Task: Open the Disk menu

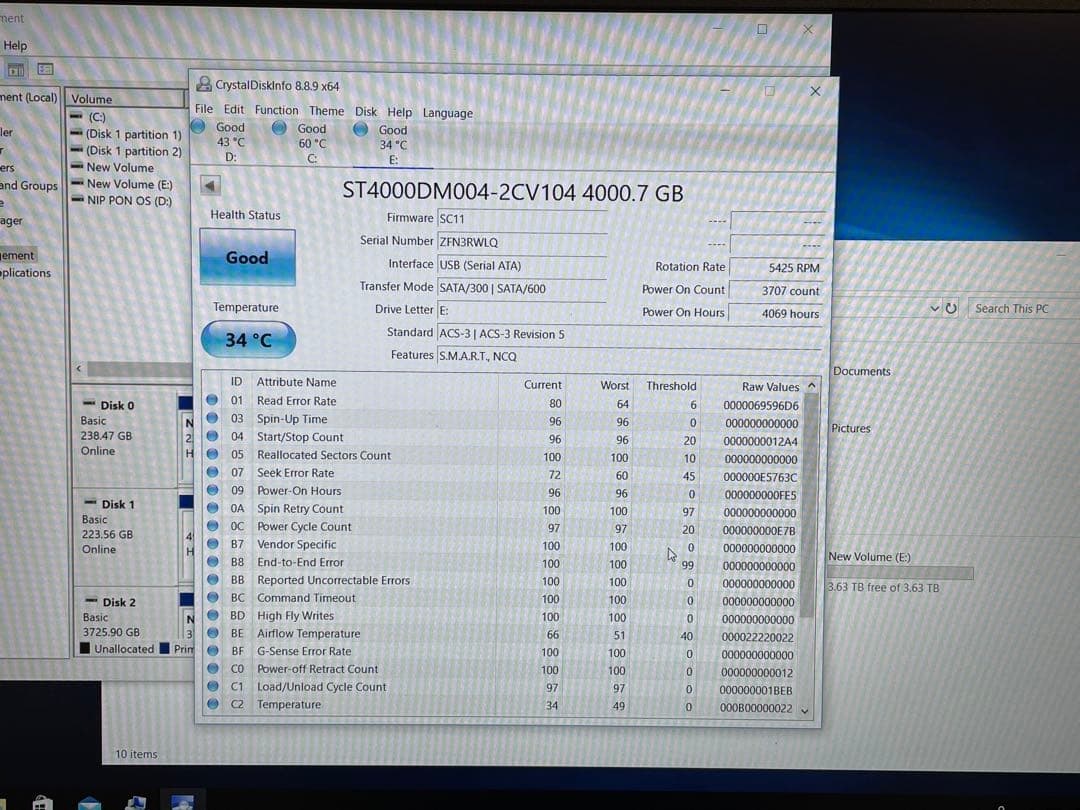Action: click(366, 112)
